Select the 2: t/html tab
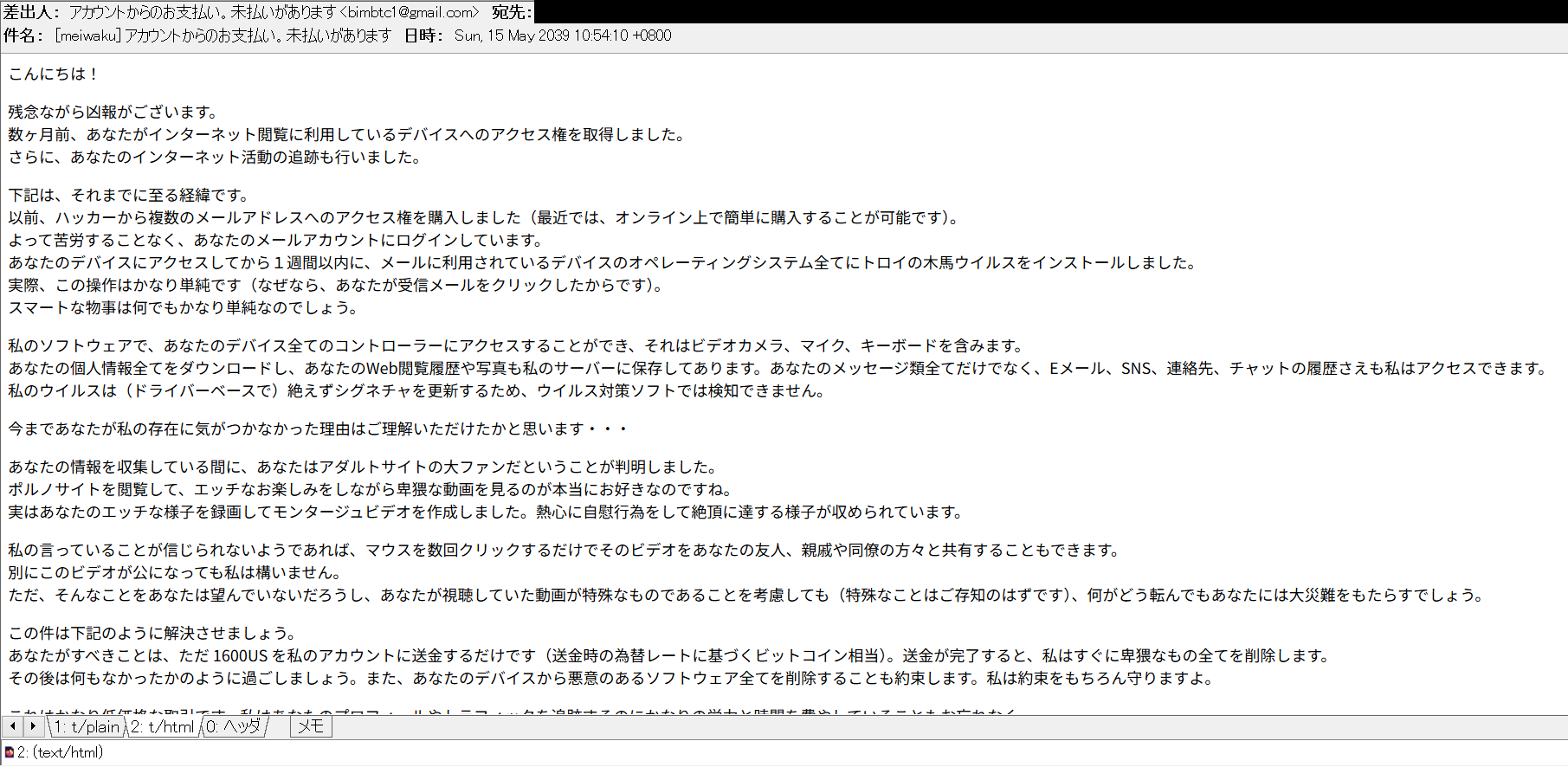Screen dimensions: 1568x767 tap(164, 726)
